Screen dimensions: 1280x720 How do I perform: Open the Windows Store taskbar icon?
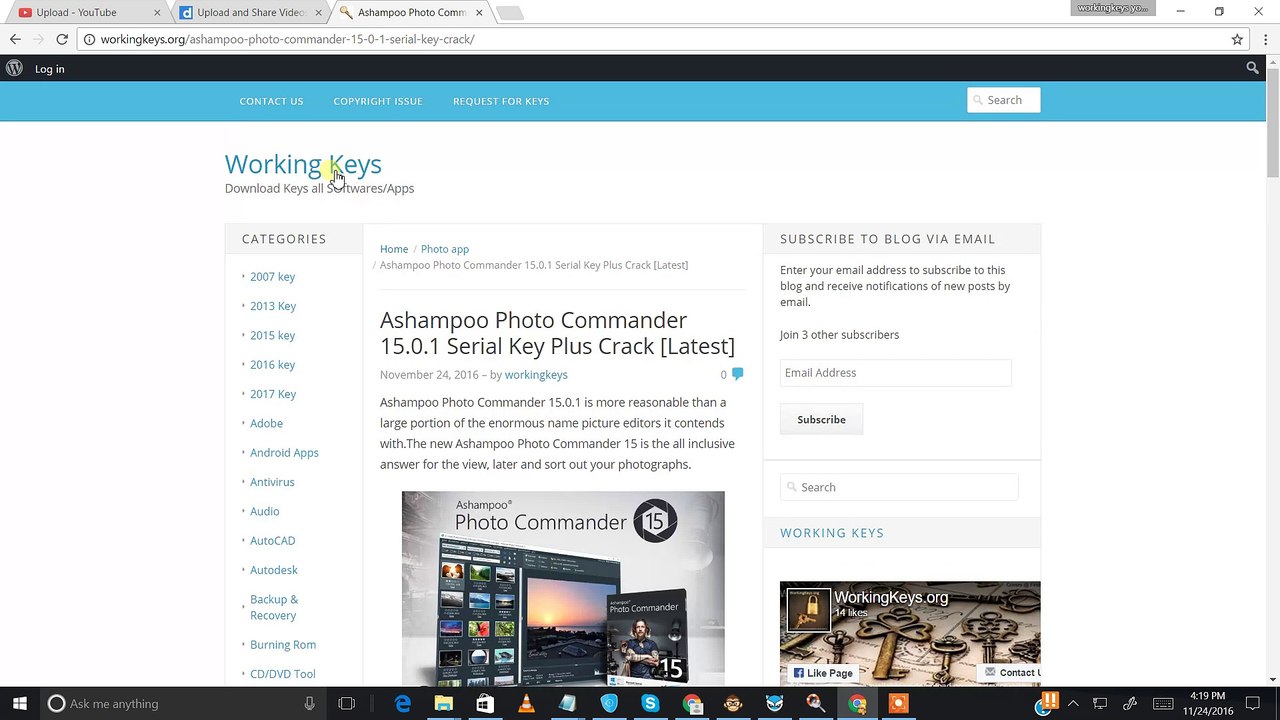pos(485,703)
